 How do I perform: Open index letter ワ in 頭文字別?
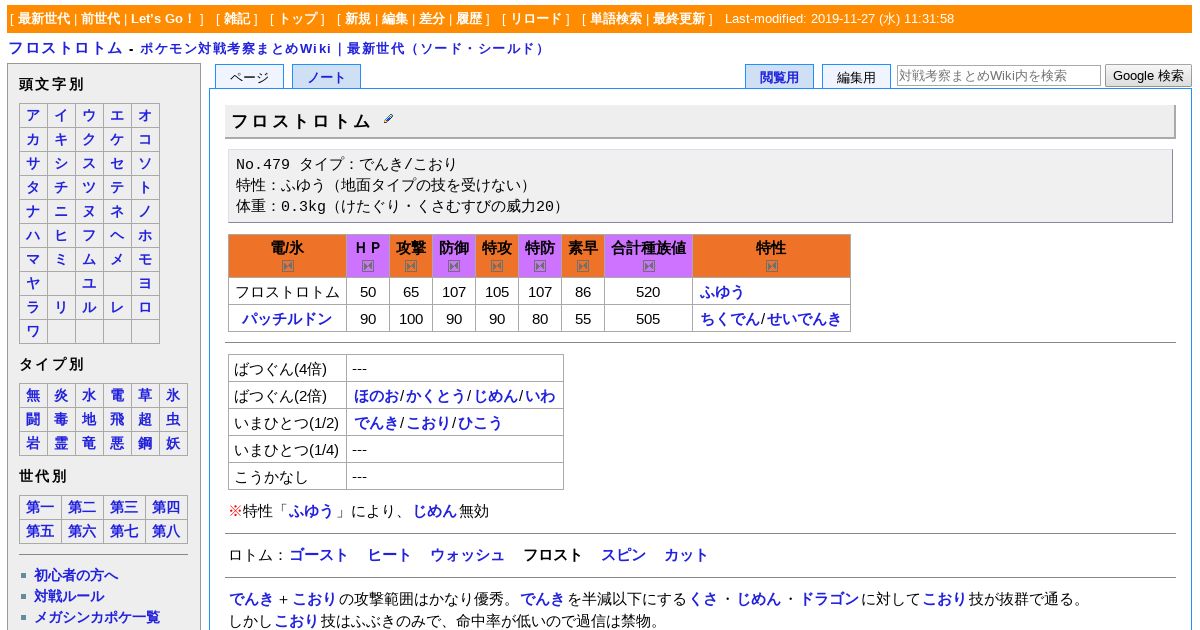33,331
